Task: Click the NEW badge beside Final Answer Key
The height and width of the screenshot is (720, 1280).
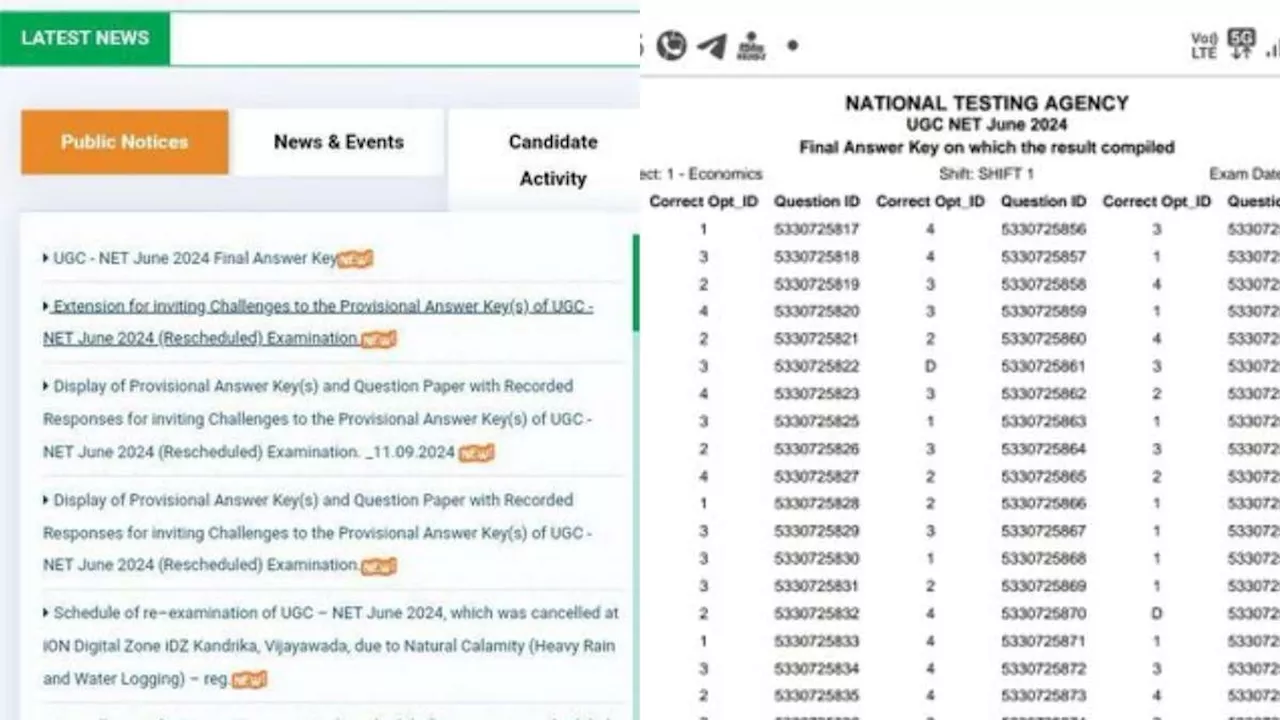Action: [x=355, y=259]
